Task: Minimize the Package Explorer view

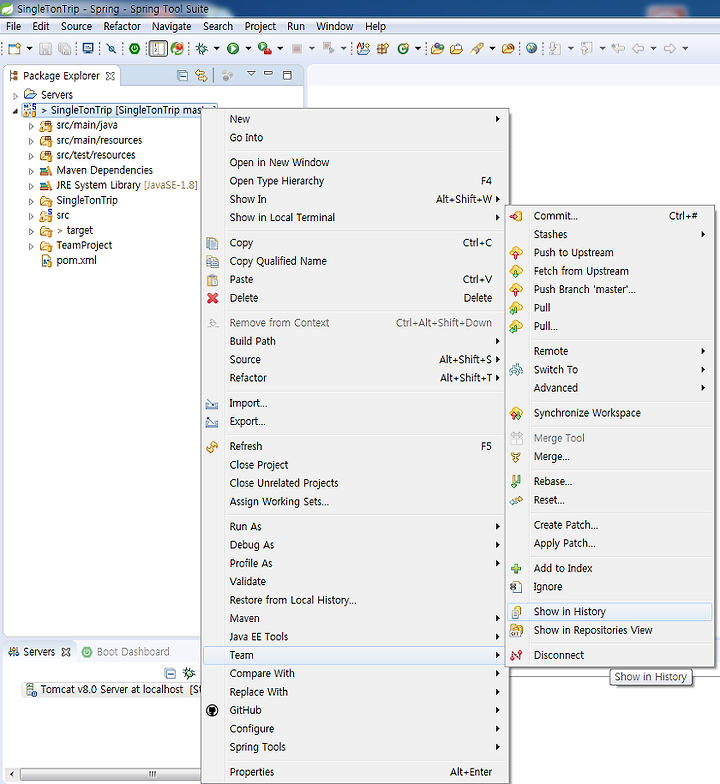Action: [x=268, y=74]
